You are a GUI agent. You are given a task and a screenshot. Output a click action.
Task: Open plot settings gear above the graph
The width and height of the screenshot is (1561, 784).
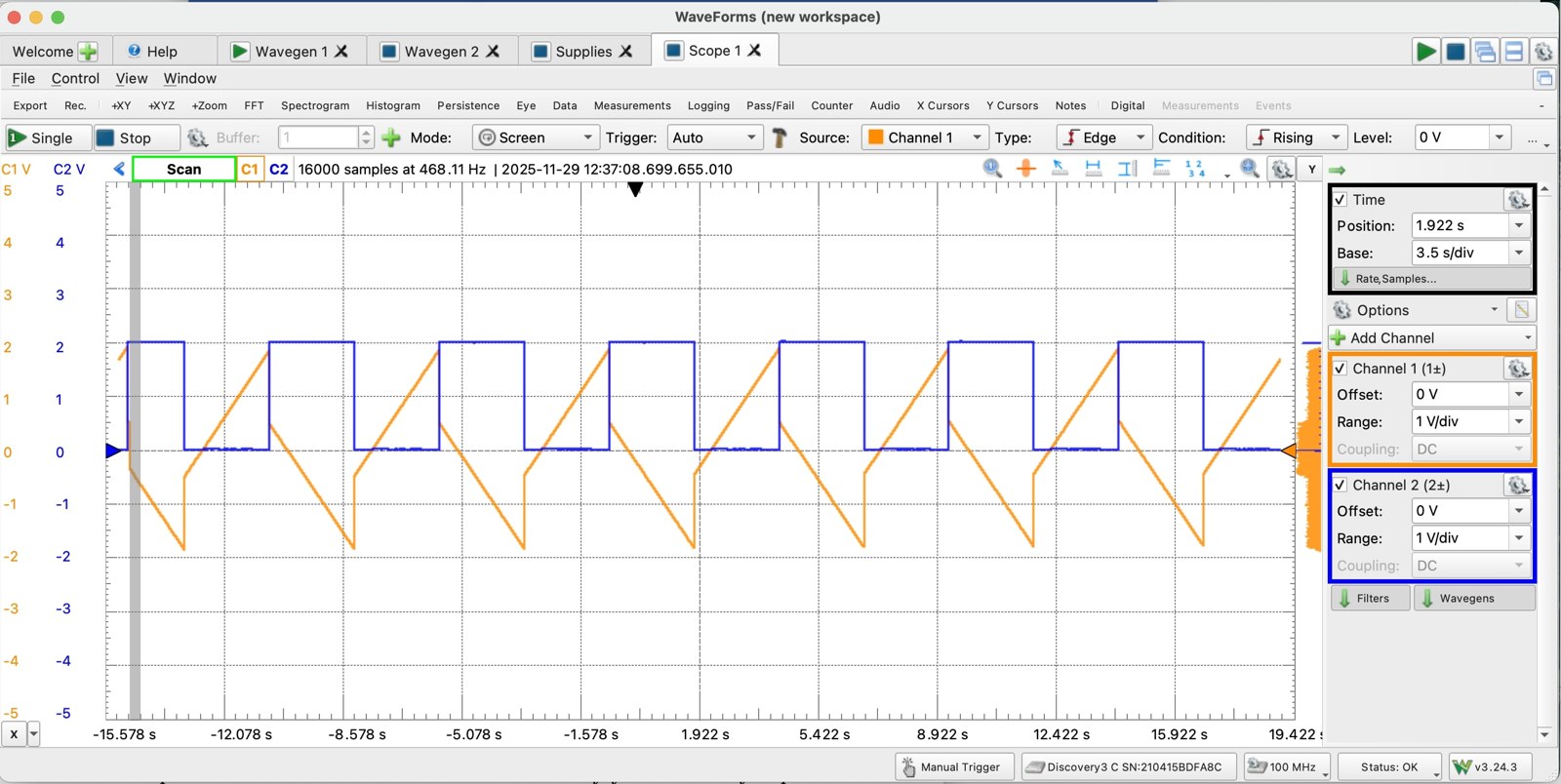point(1282,169)
